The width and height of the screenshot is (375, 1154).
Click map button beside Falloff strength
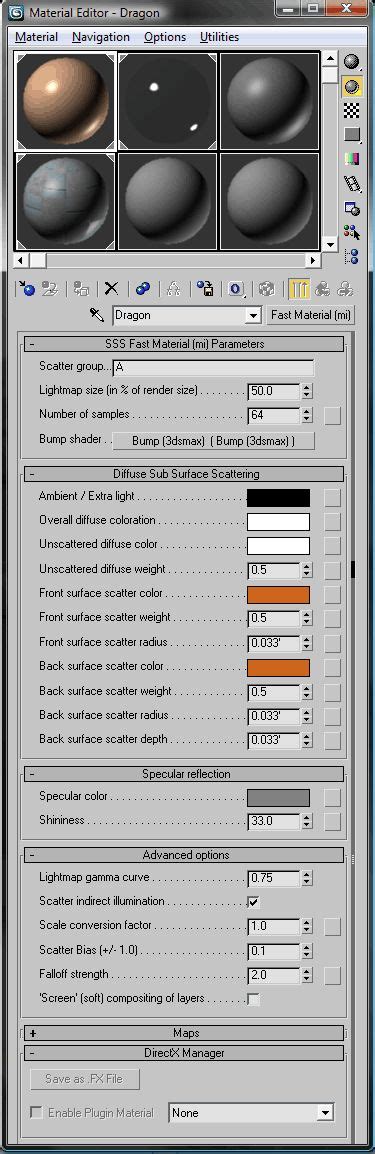(x=332, y=976)
